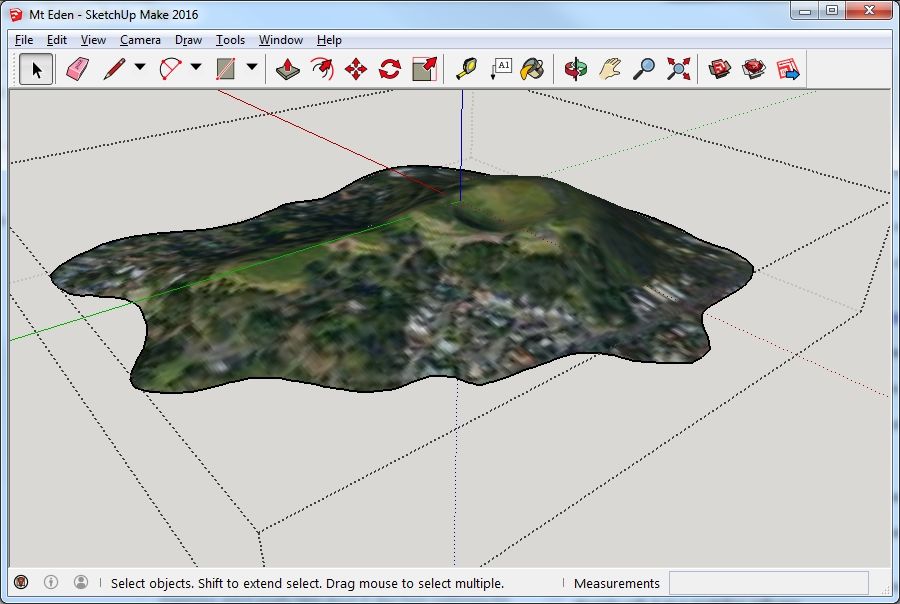Click the Orbit camera tool

point(576,69)
